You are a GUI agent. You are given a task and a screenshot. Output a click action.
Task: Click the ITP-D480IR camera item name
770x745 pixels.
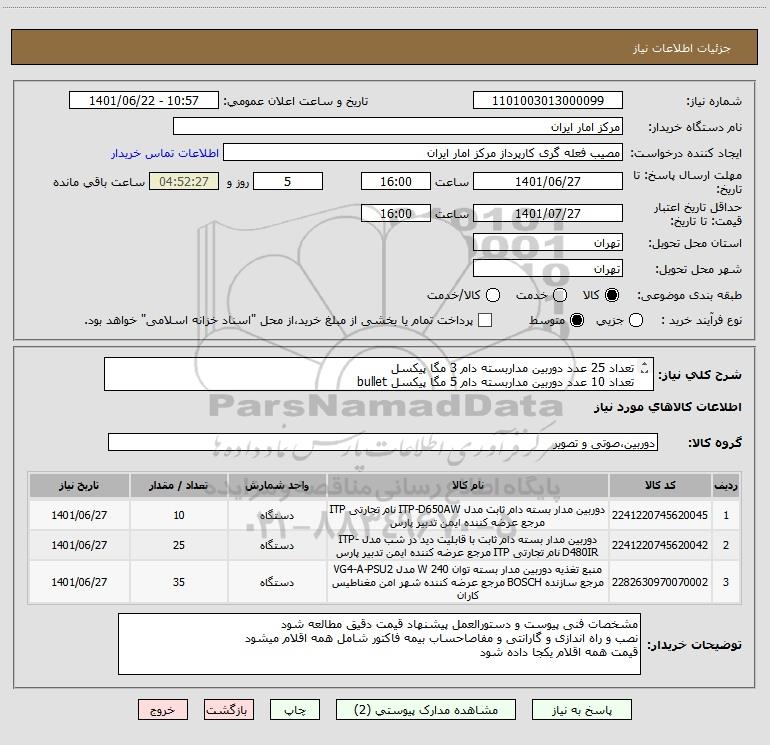point(468,546)
